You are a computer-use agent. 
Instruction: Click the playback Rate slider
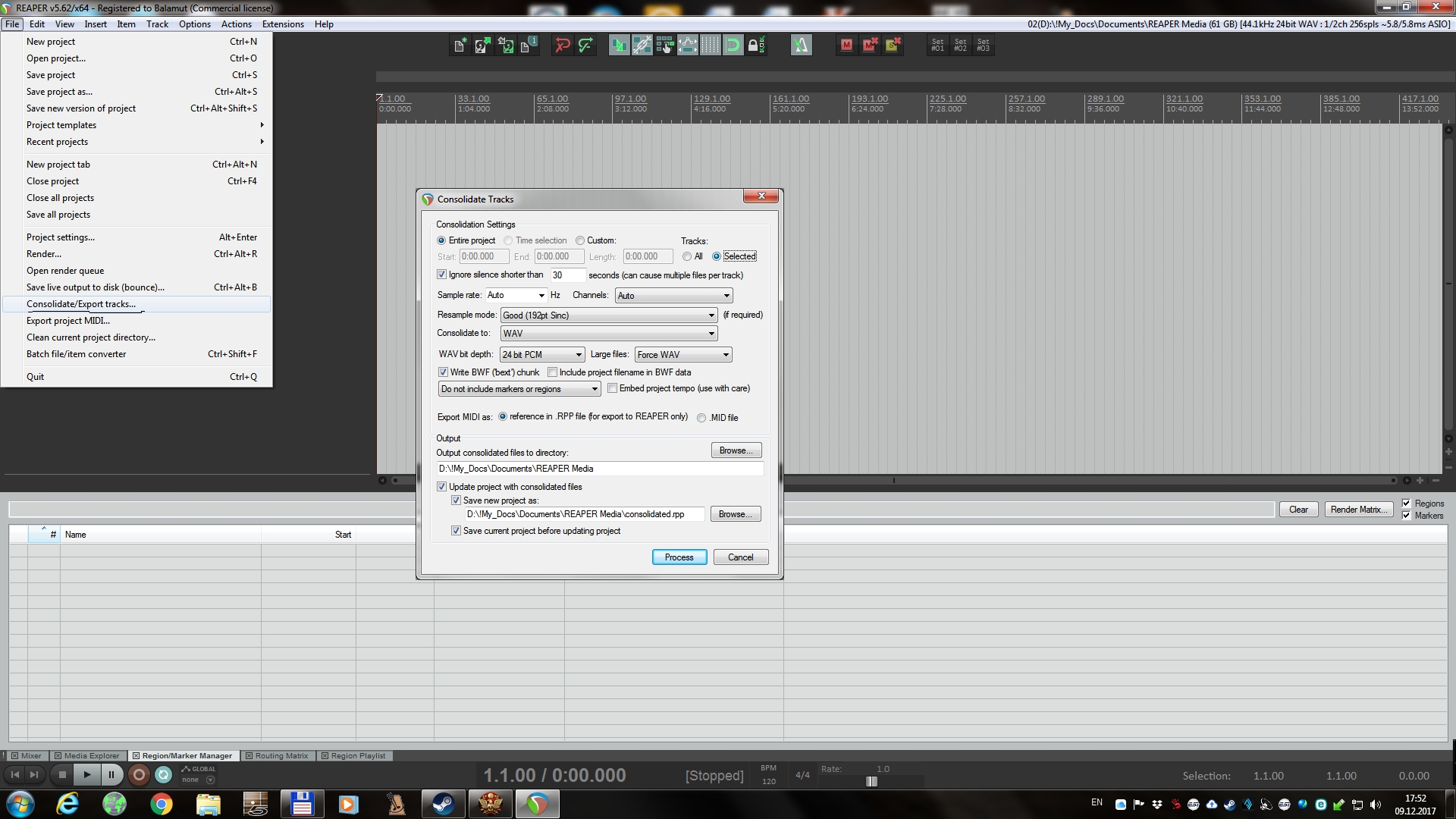(872, 782)
